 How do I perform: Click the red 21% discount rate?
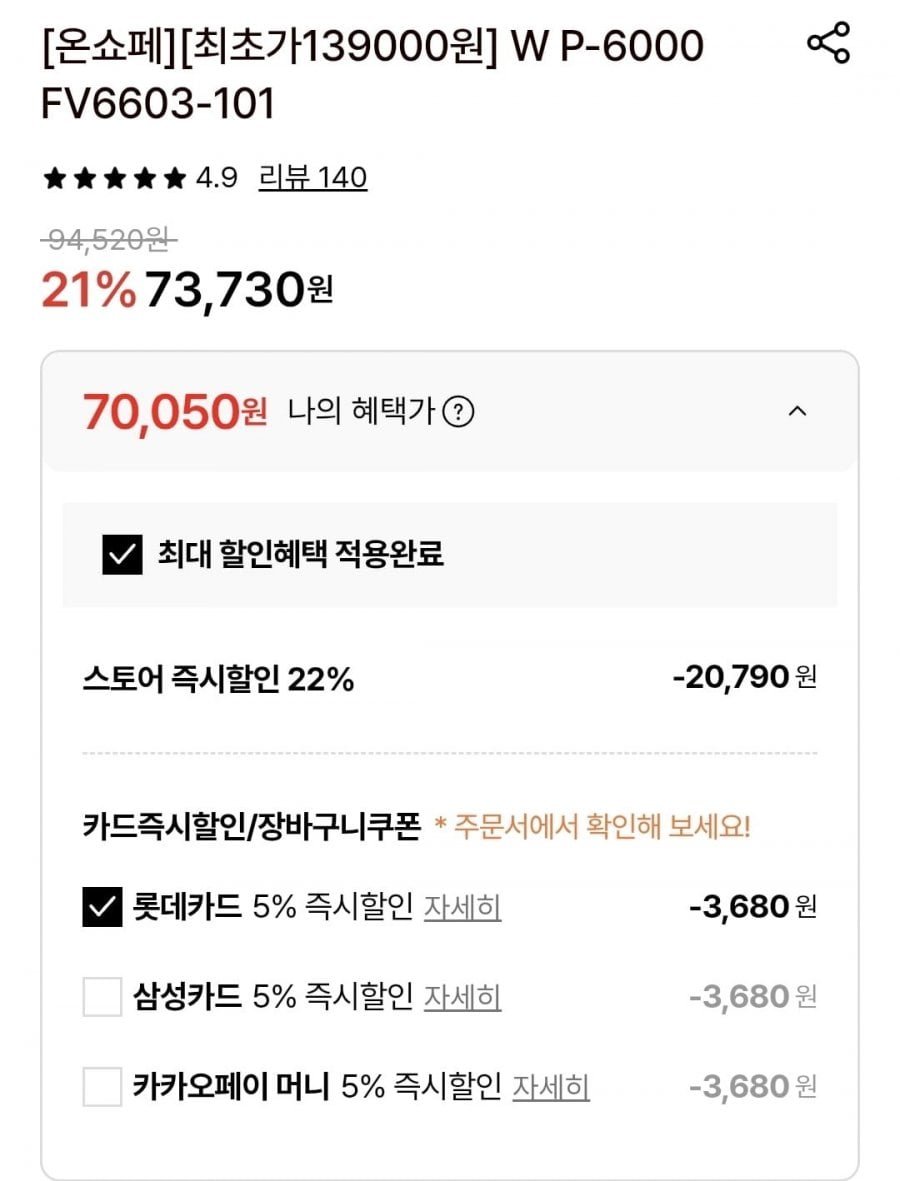(x=87, y=290)
